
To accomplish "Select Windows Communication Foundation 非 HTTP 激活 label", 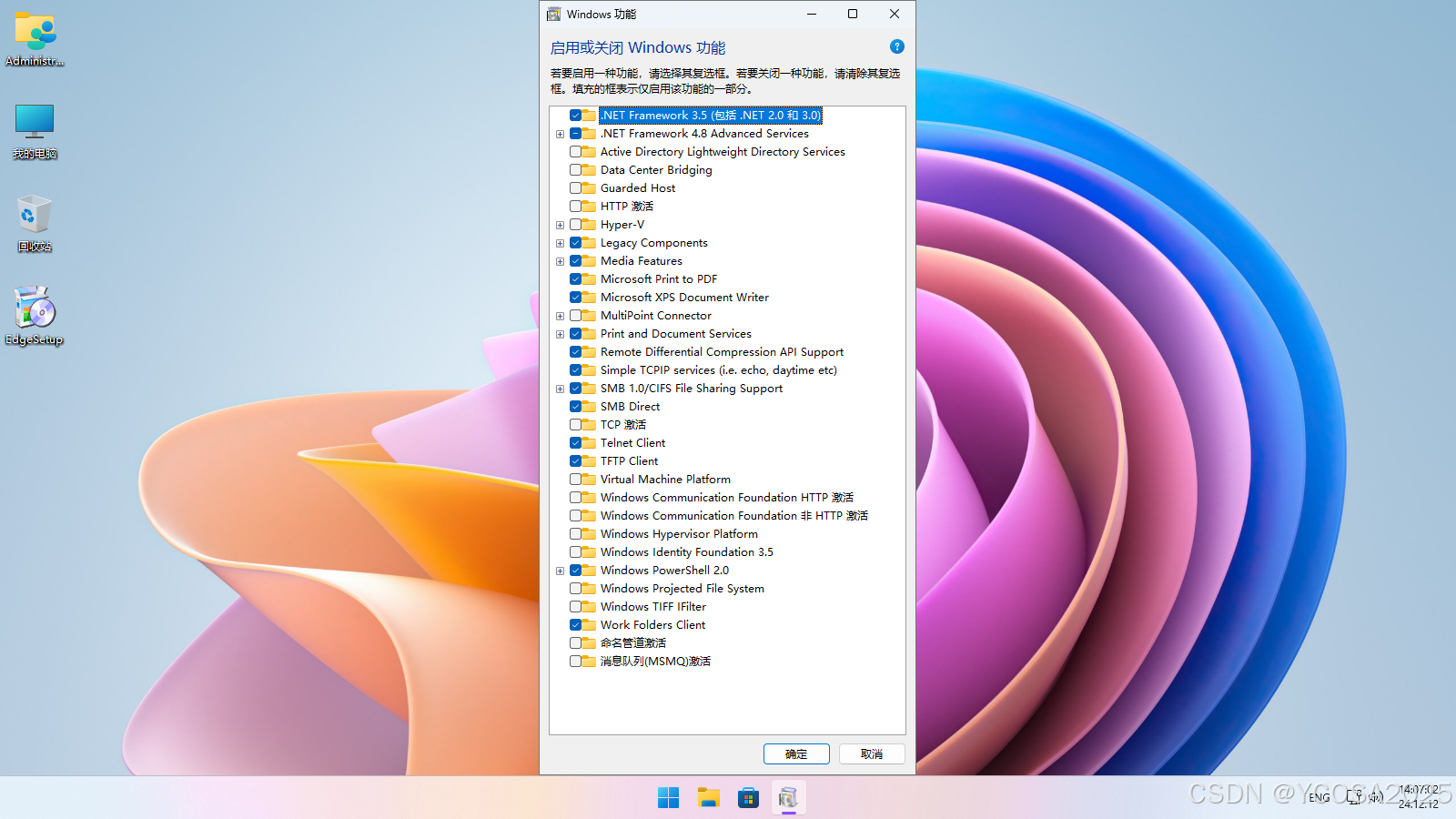I will [734, 516].
